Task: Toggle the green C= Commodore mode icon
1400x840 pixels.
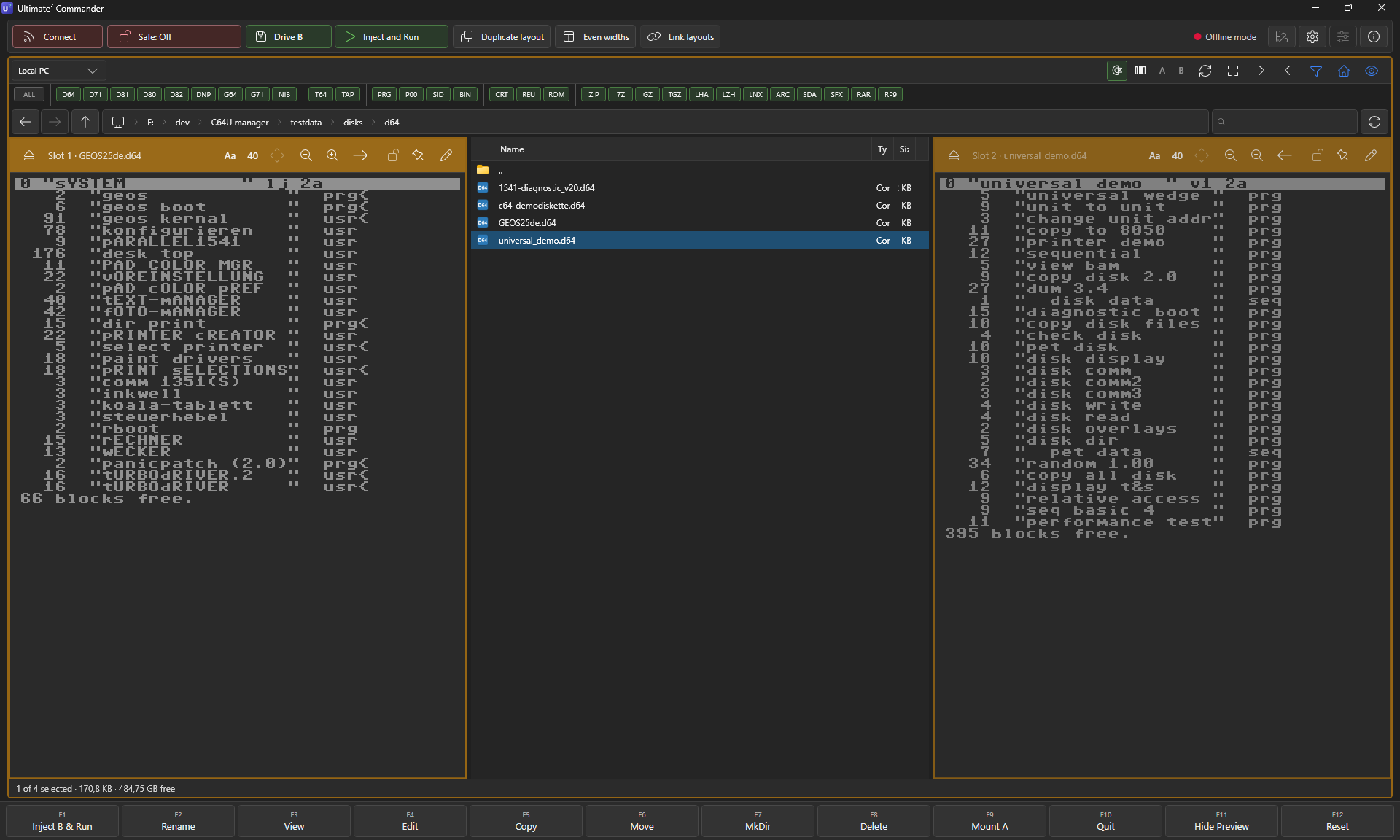Action: (1117, 71)
